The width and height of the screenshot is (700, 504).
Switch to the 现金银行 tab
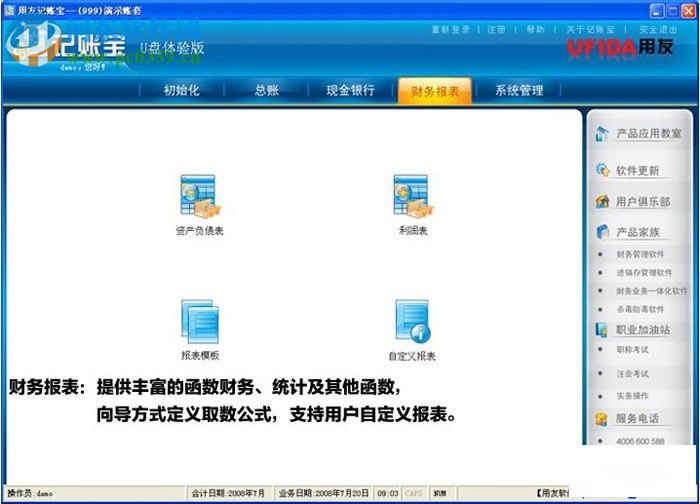pos(350,90)
